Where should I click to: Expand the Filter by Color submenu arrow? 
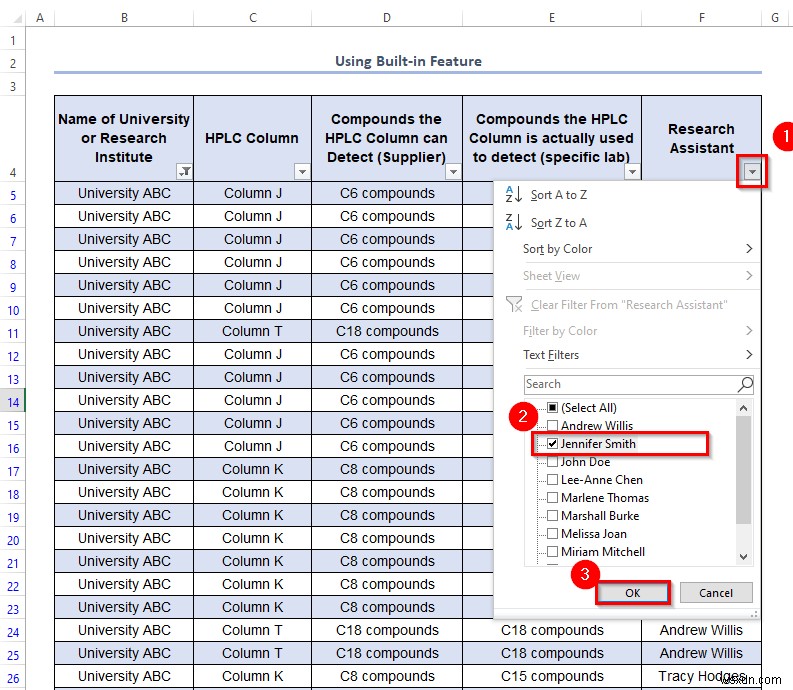pyautogui.click(x=749, y=331)
